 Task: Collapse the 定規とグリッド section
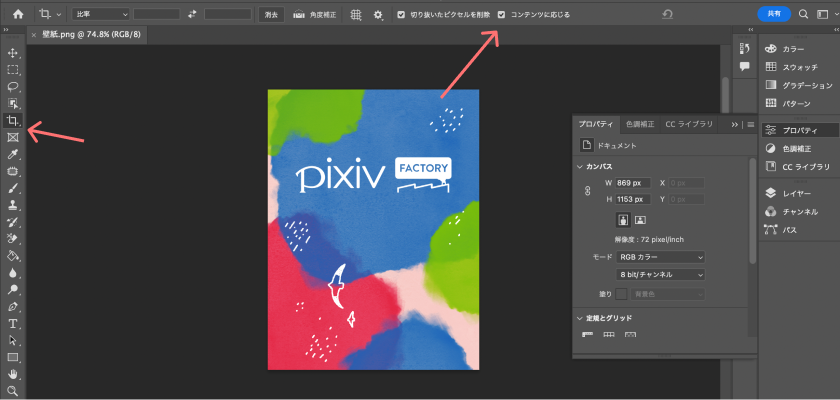tap(579, 318)
